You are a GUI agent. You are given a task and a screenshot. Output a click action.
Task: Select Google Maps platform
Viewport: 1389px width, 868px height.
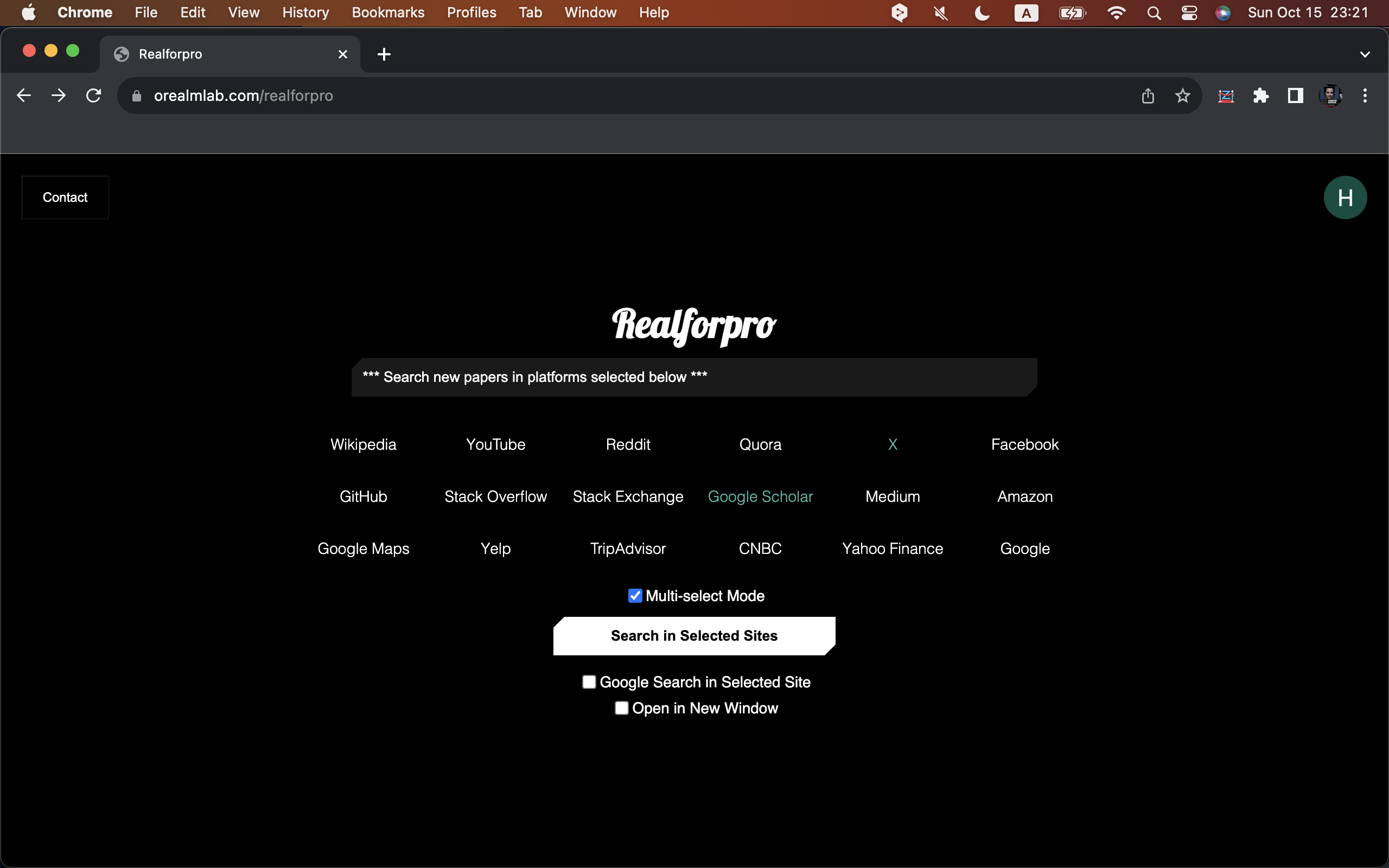click(x=364, y=549)
